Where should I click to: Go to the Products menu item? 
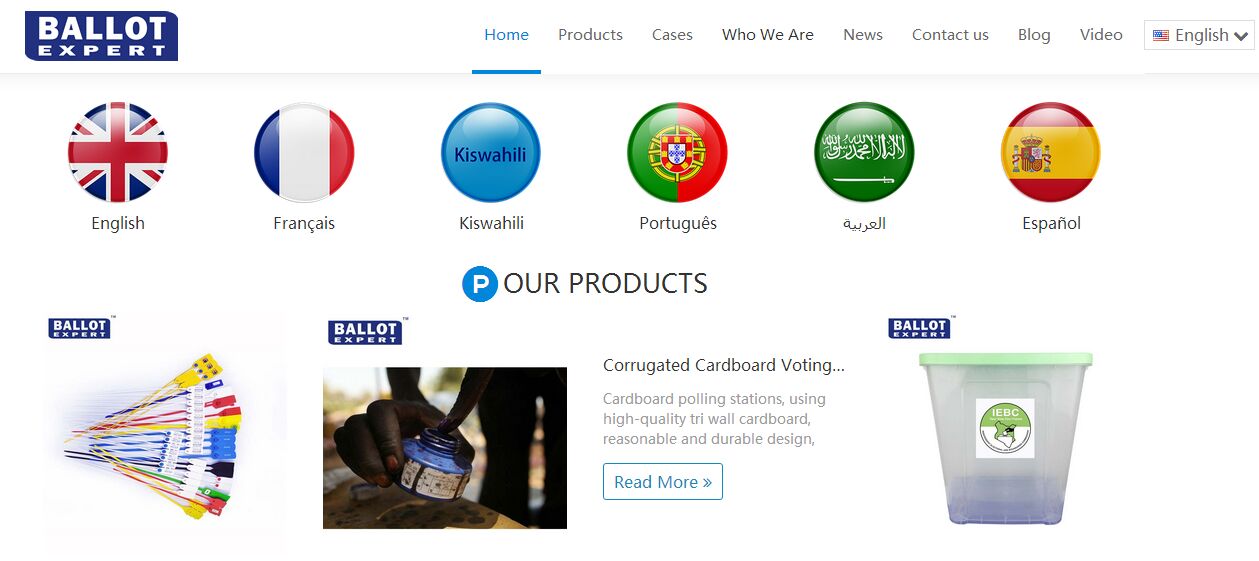[590, 35]
